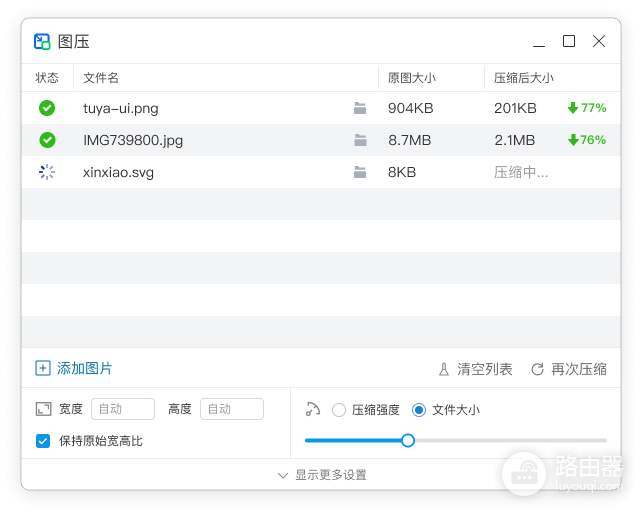Viewport: 642px width, 514px height.
Task: Select file name tuya-ui.png
Action: click(121, 109)
